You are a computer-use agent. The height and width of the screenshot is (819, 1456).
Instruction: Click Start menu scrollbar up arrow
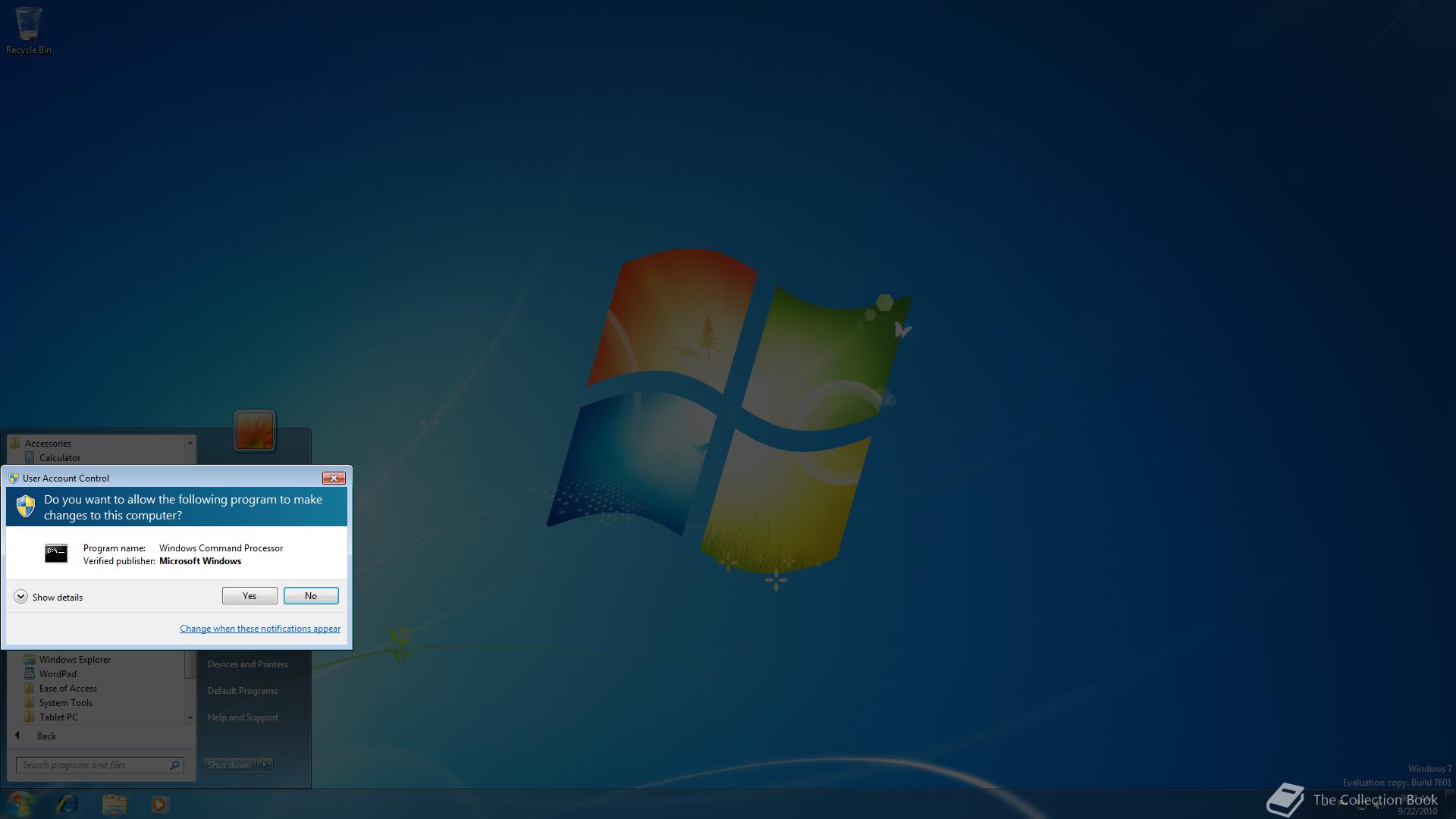tap(190, 443)
